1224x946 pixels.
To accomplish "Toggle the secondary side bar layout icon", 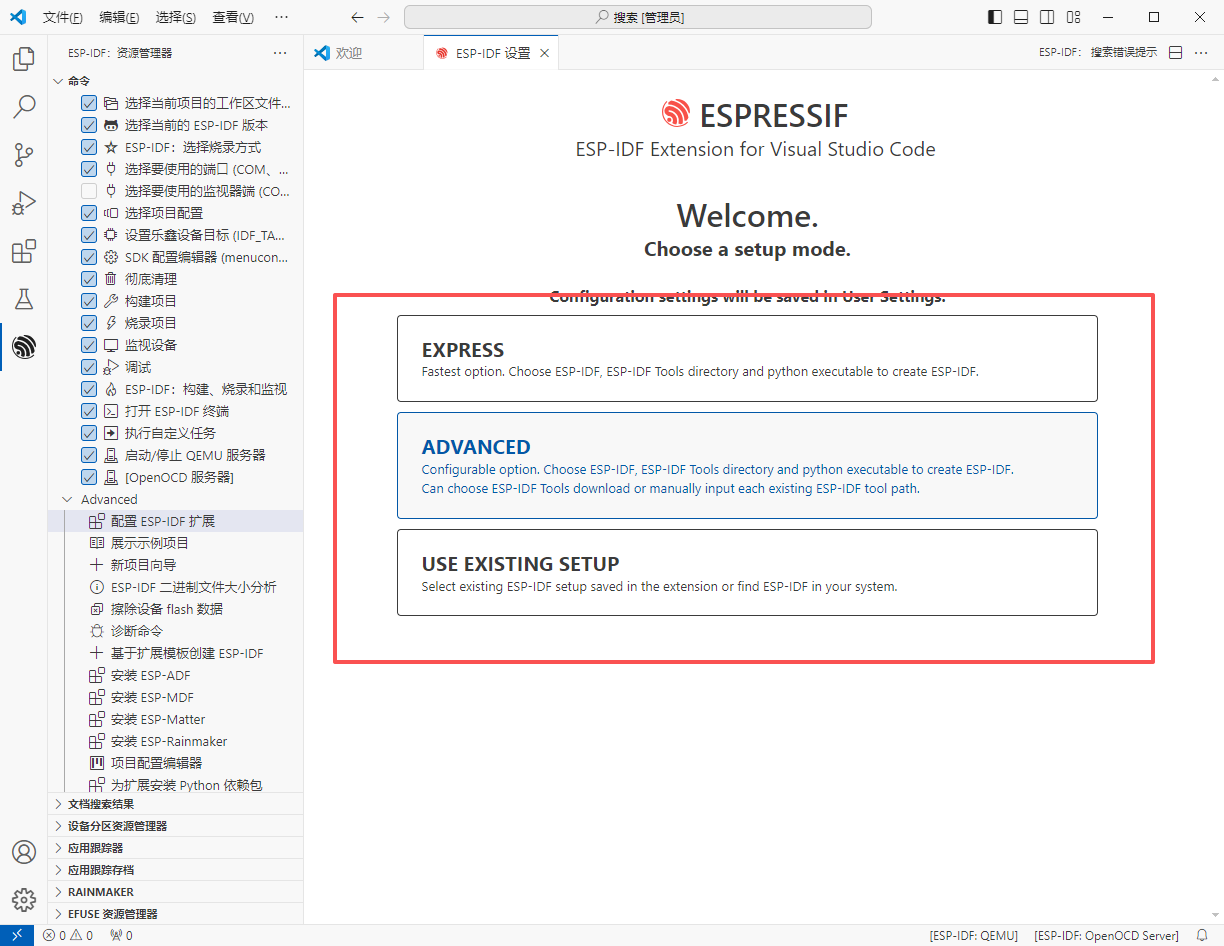I will point(1047,17).
